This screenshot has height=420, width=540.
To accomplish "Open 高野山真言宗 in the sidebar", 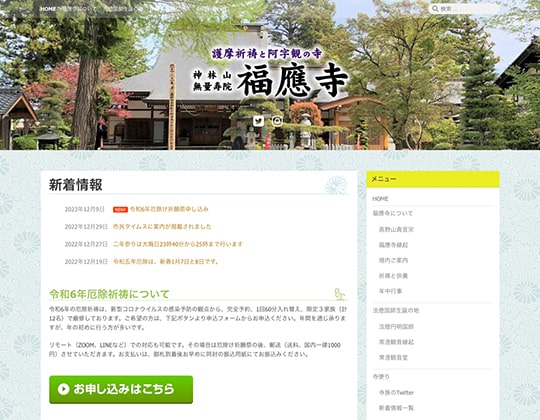I will (396, 229).
